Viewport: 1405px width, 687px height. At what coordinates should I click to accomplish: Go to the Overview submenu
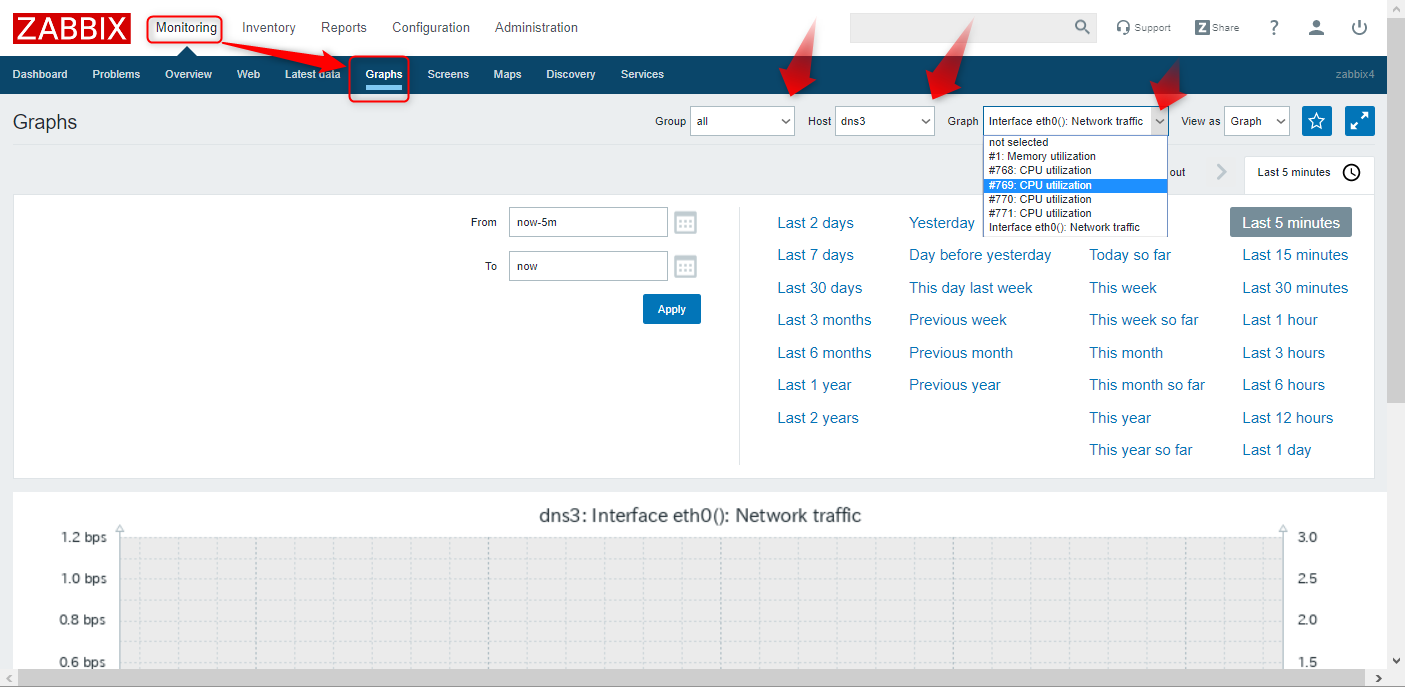pyautogui.click(x=189, y=74)
